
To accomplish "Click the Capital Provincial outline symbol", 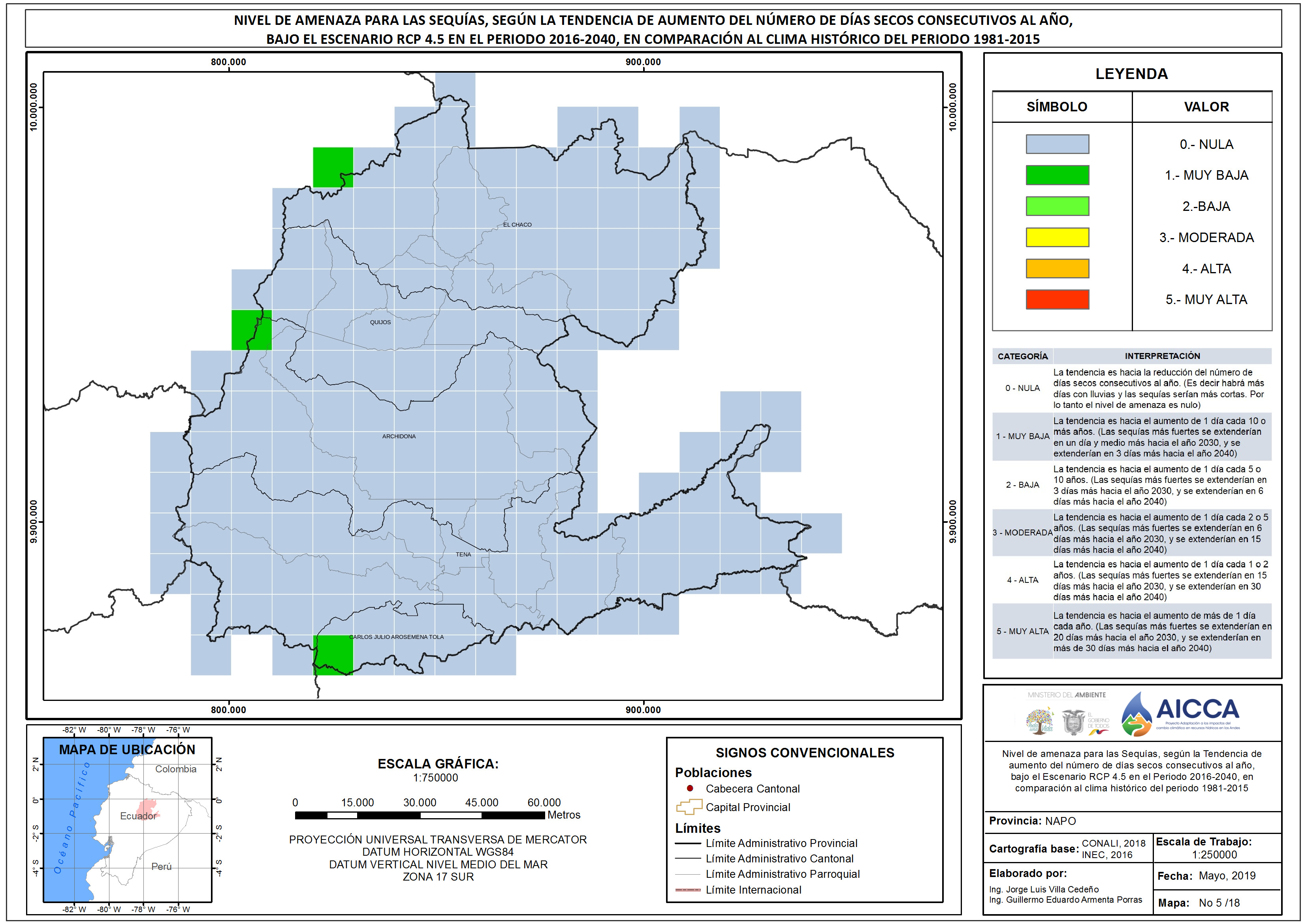I will (689, 808).
